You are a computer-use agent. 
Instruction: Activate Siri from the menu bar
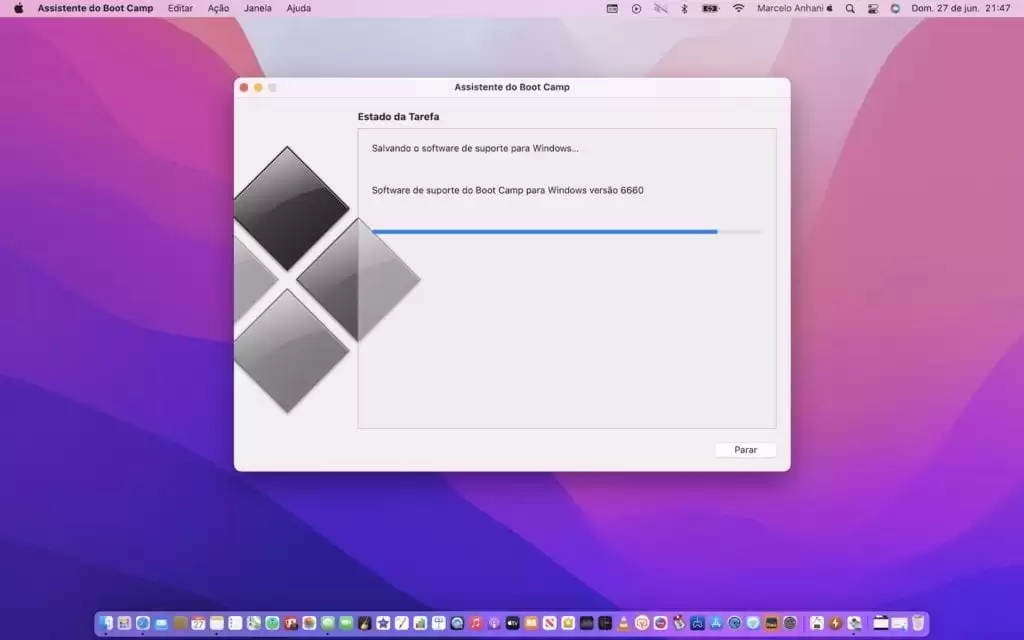[x=895, y=8]
